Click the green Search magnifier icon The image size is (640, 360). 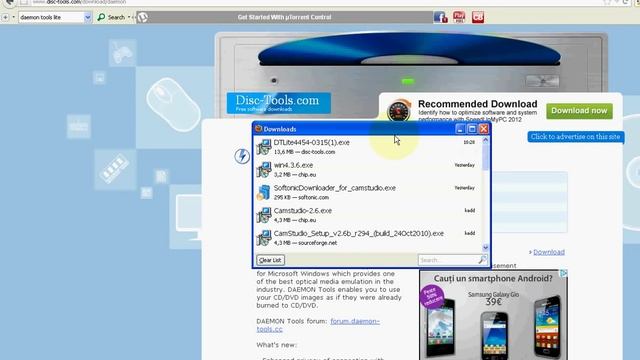click(x=101, y=17)
